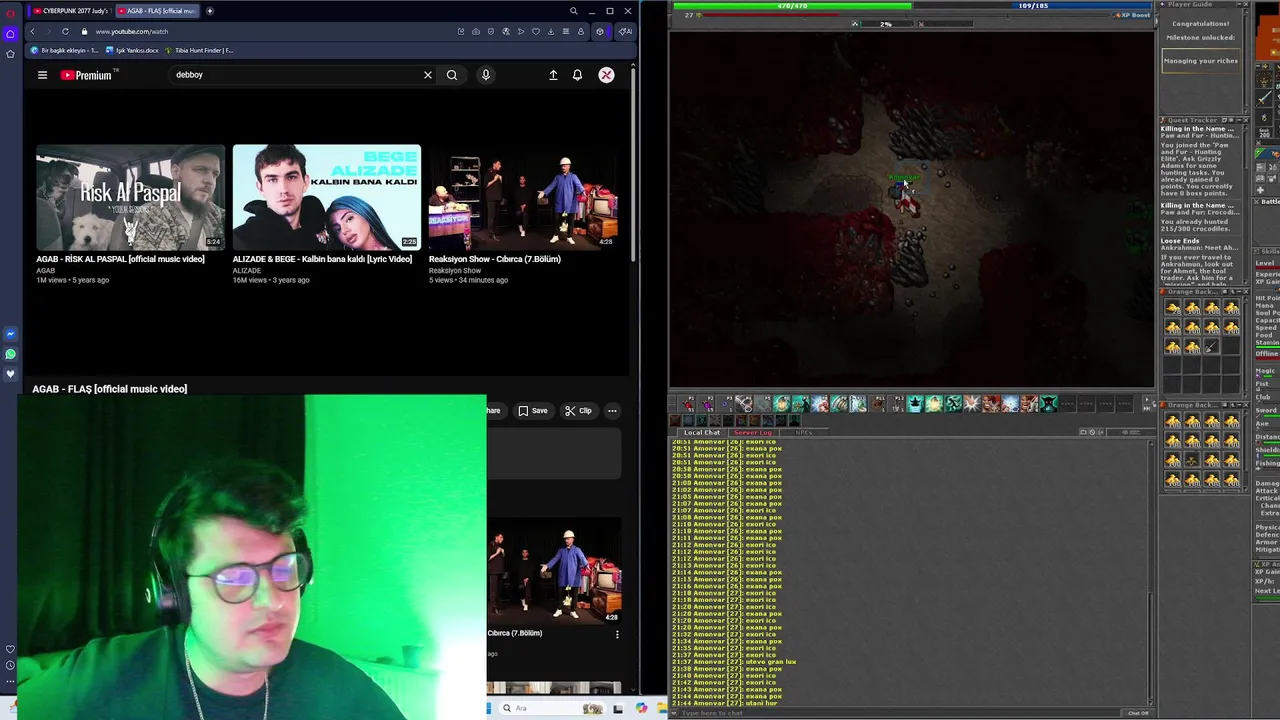The image size is (1280, 720).
Task: Open AGAB channel name under first video
Action: coord(46,270)
